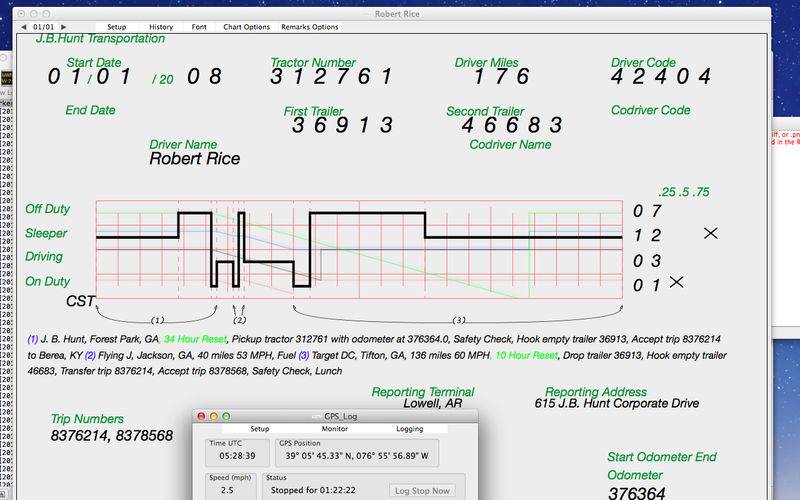
Task: Click the odometer value 376364
Action: pyautogui.click(x=637, y=493)
